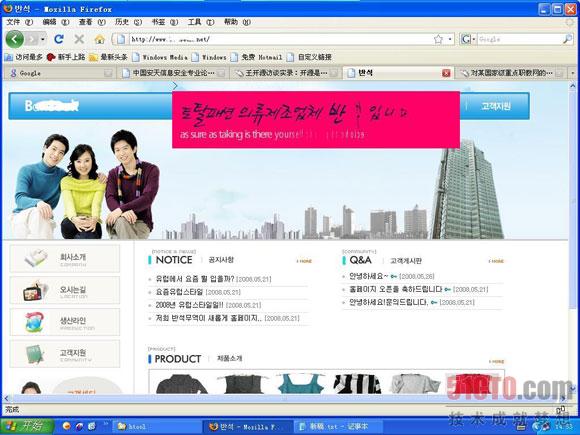Open the address bar history dropdown

(x=450, y=39)
